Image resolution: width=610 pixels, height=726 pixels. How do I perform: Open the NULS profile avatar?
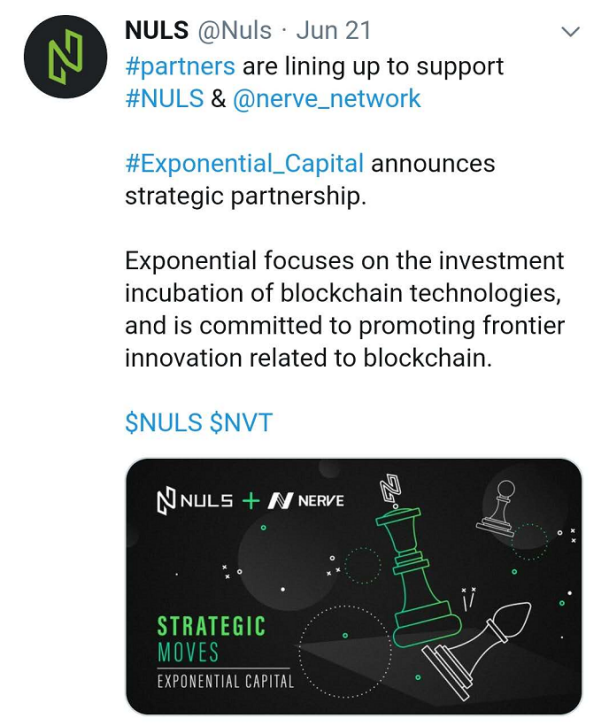65,56
